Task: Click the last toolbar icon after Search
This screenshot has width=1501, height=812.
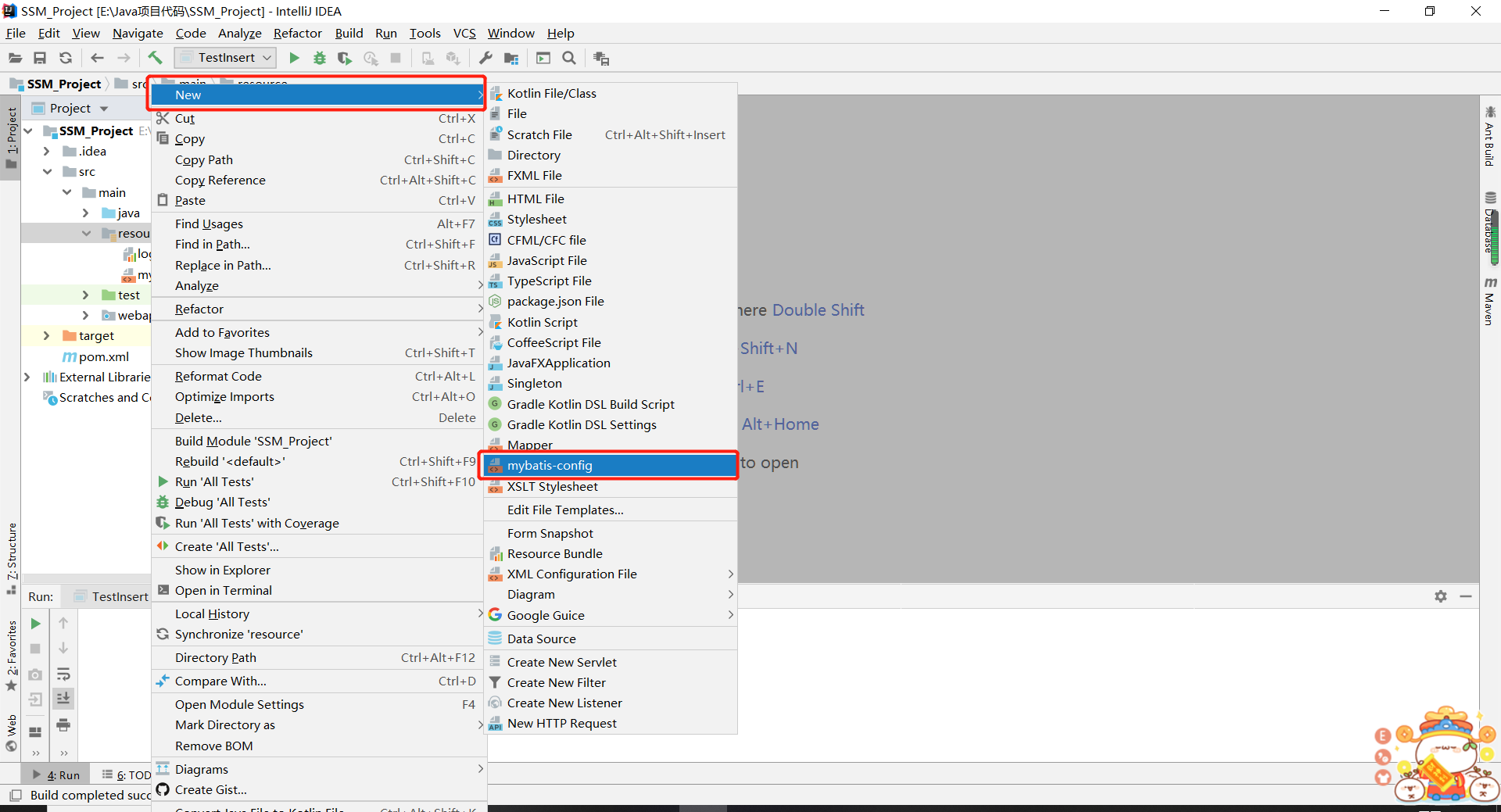Action: 600,58
